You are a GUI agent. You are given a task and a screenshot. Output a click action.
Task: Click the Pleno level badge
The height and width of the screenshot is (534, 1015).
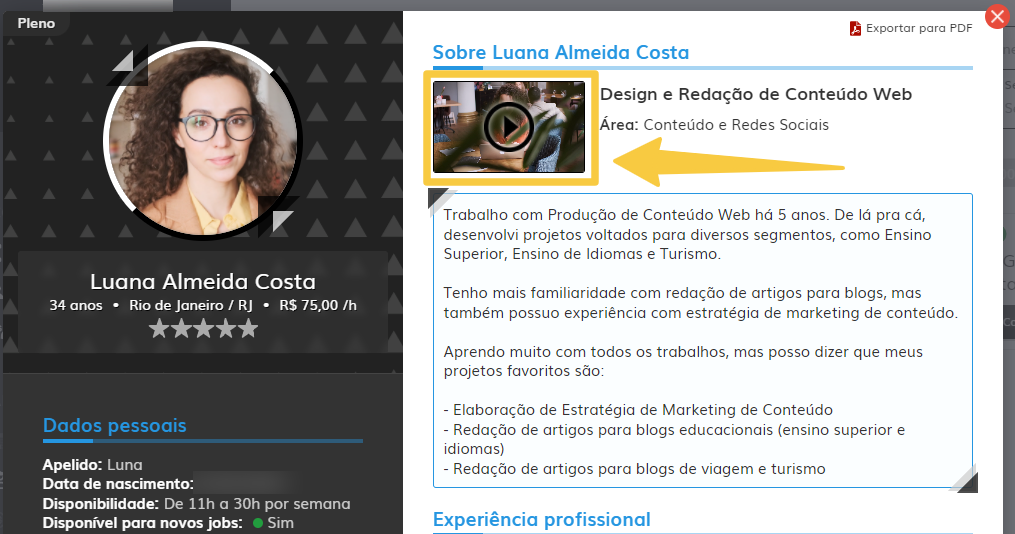36,23
